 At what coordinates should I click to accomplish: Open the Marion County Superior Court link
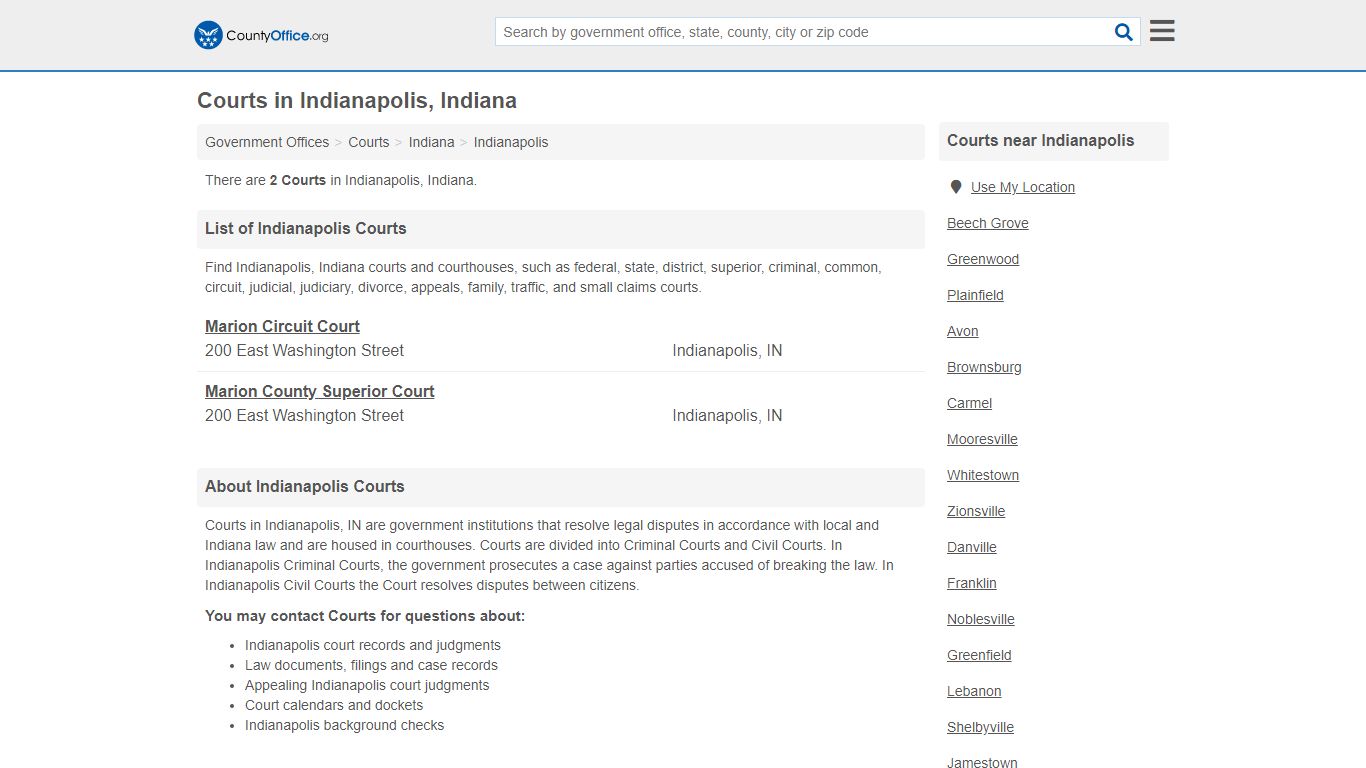(x=320, y=391)
